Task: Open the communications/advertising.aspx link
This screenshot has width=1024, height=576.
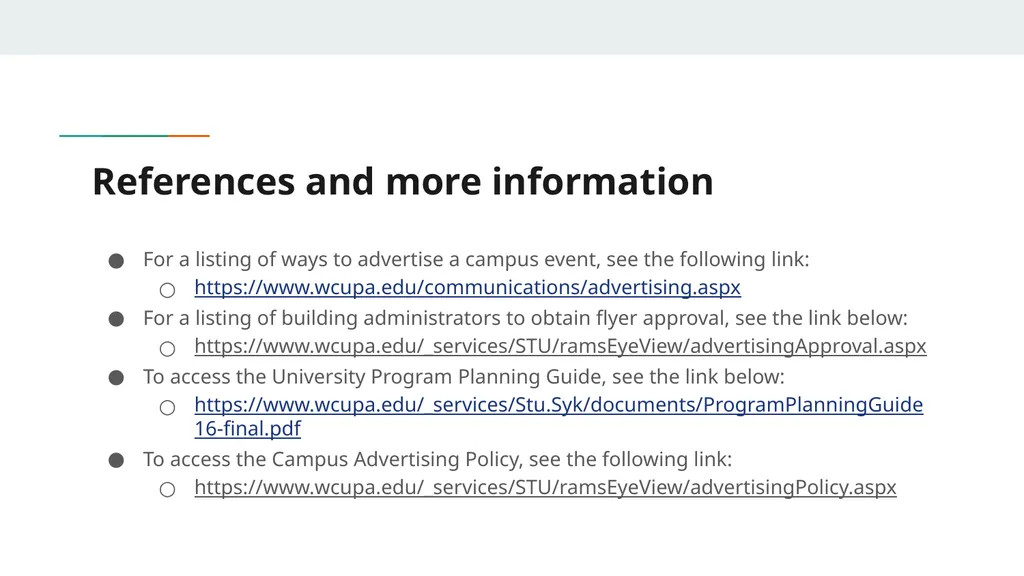Action: click(468, 287)
